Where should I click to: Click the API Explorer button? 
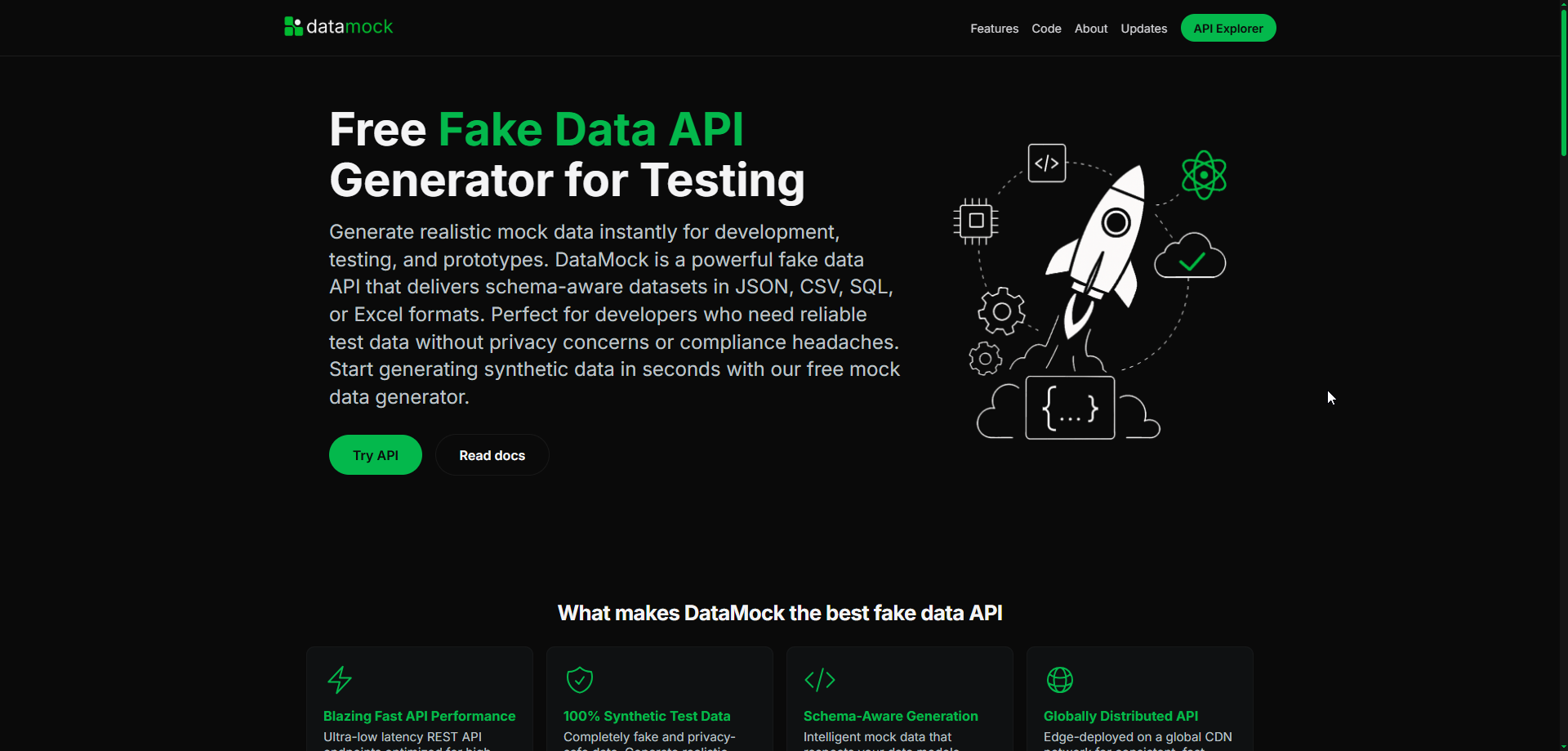pyautogui.click(x=1228, y=28)
